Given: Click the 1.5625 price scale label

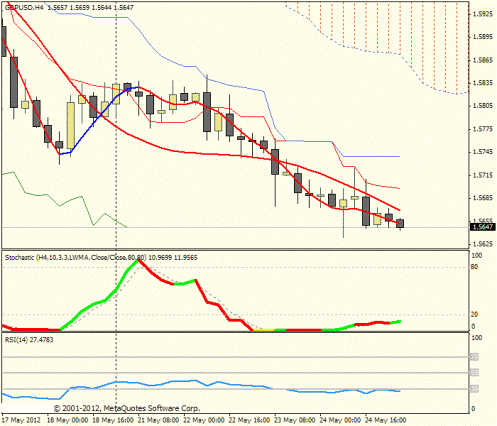Looking at the screenshot, I should 483,244.
